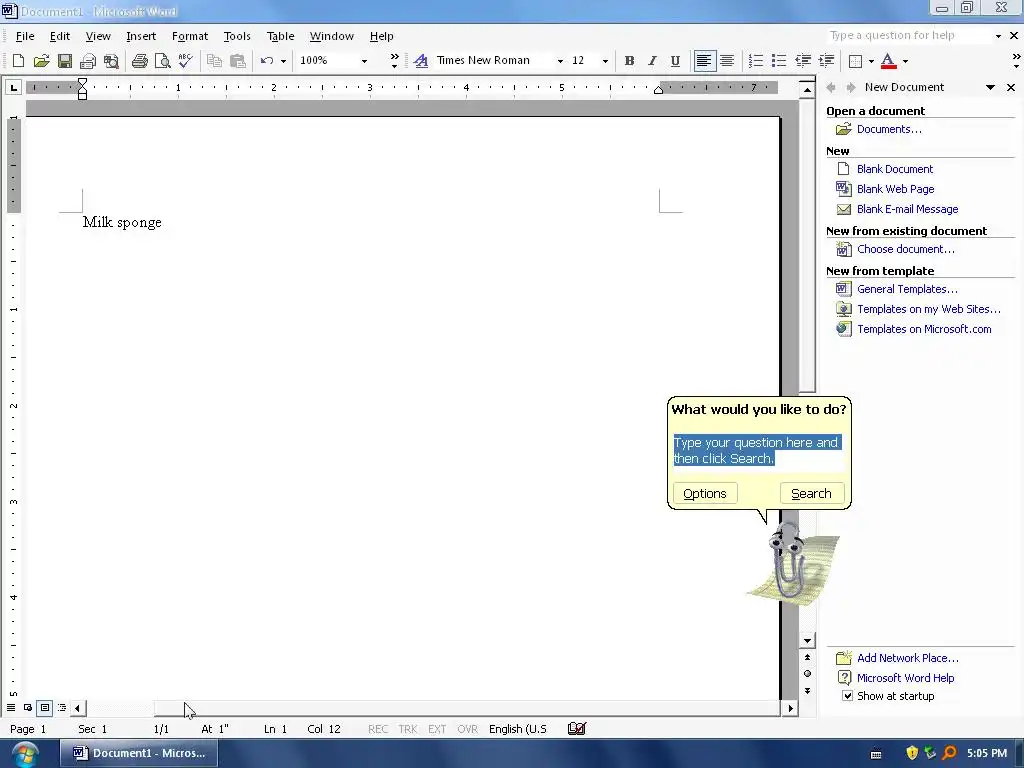Screen dimensions: 1024x768
Task: Open the font size 12 dropdown
Action: coord(605,61)
